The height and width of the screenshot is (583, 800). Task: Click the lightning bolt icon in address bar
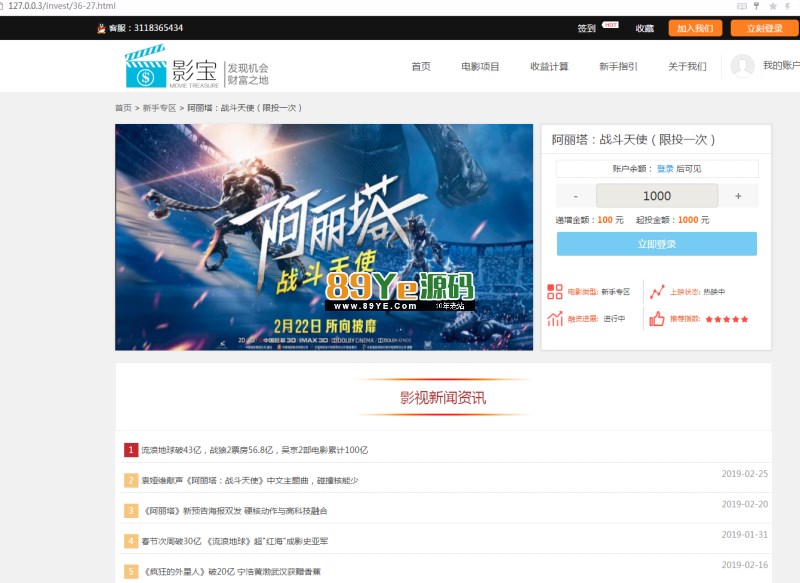[x=788, y=6]
